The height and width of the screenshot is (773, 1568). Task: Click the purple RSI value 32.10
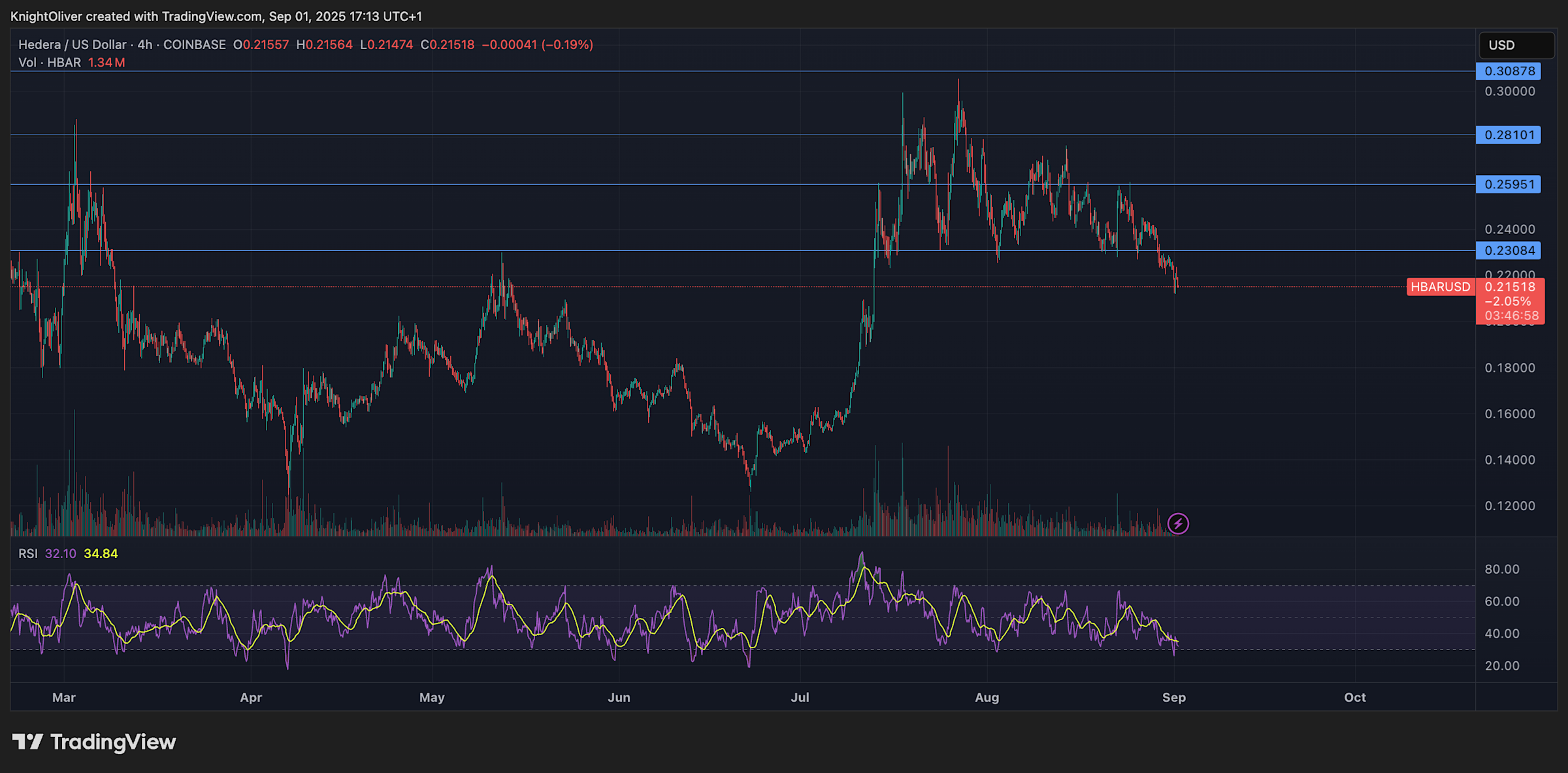pyautogui.click(x=61, y=553)
